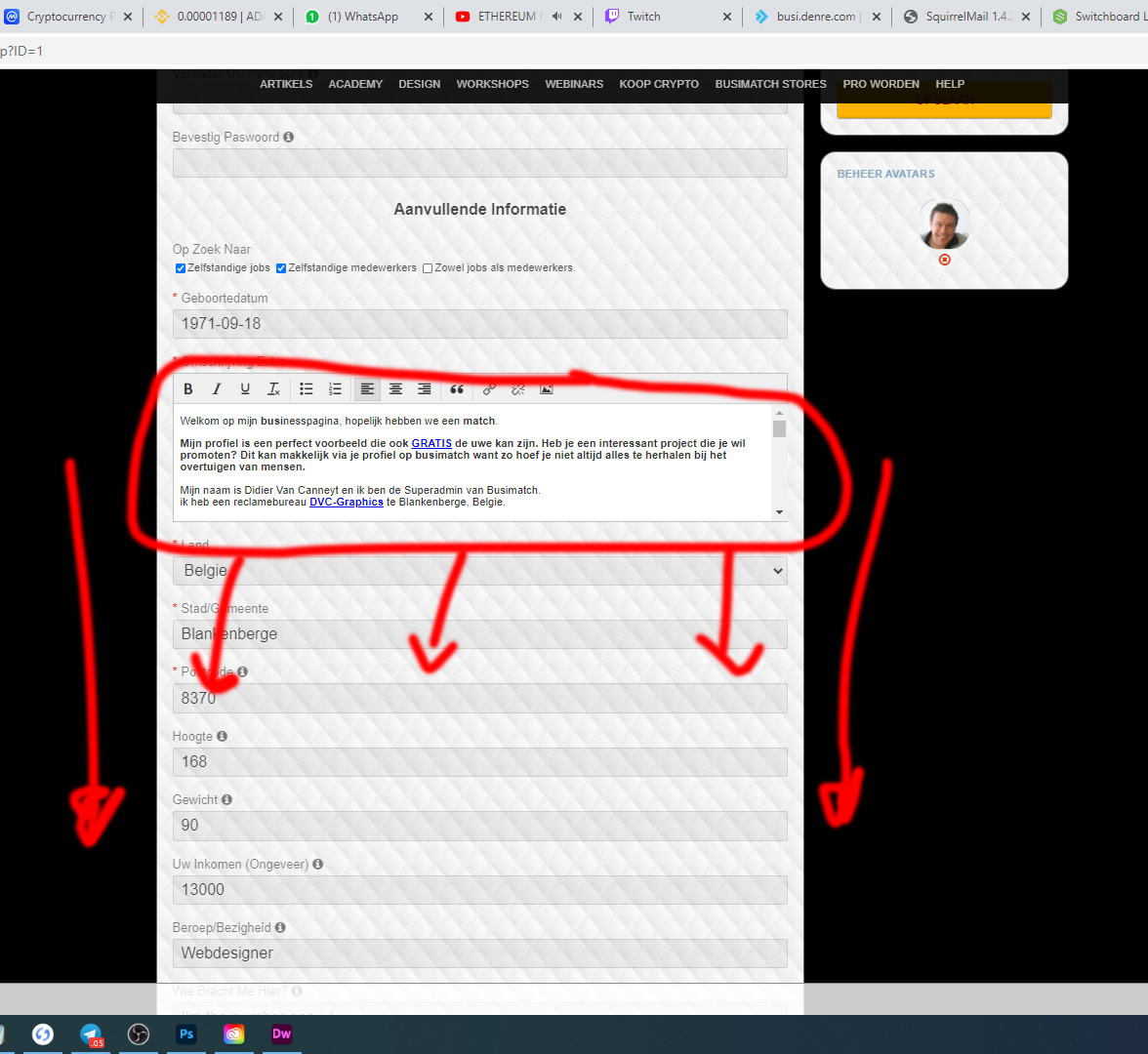Delete the avatar with red remove icon
The width and height of the screenshot is (1148, 1054).
(x=945, y=260)
